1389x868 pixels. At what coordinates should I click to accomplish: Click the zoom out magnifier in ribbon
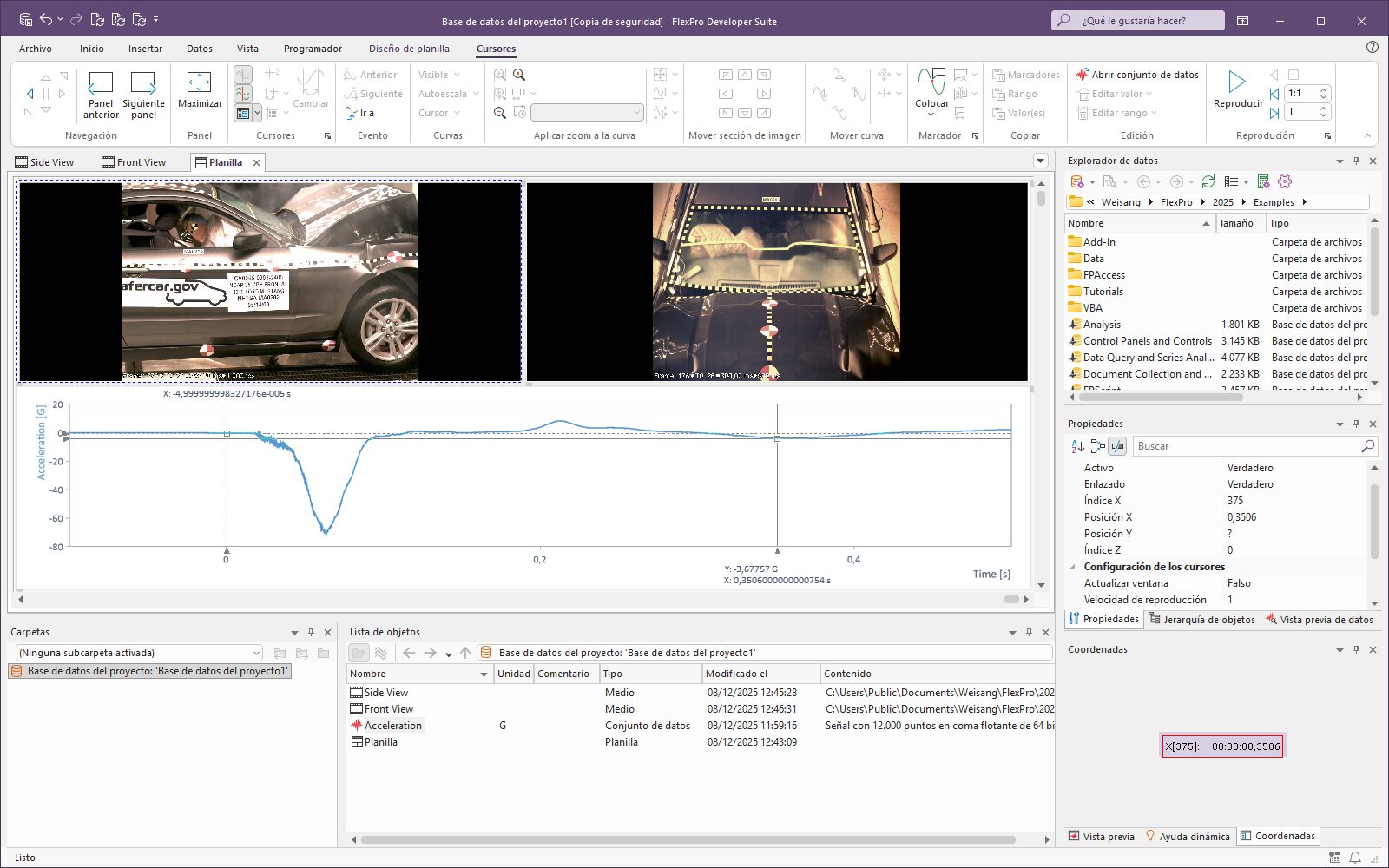500,113
